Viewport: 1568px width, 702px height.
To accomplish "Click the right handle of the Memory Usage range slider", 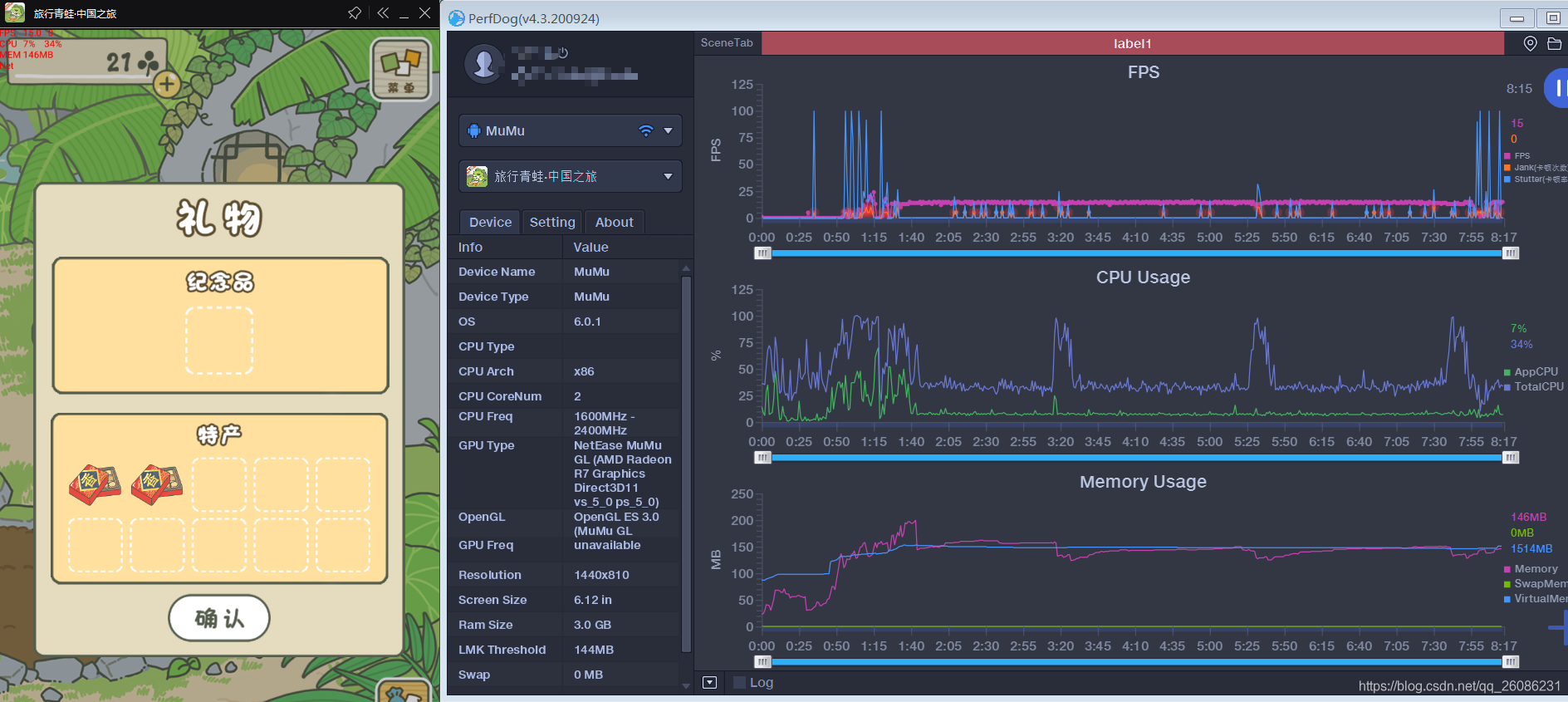I will tap(1511, 662).
